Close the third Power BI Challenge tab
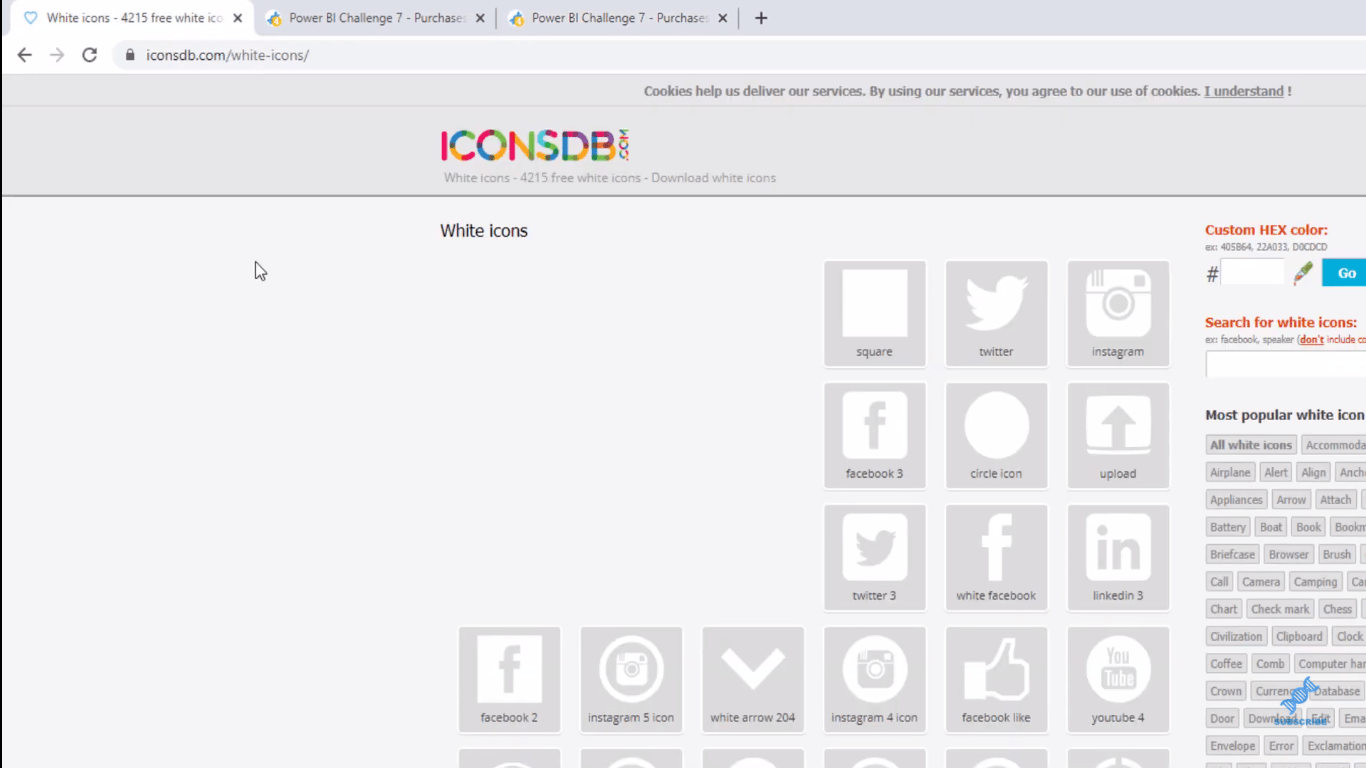1366x768 pixels. [x=723, y=18]
